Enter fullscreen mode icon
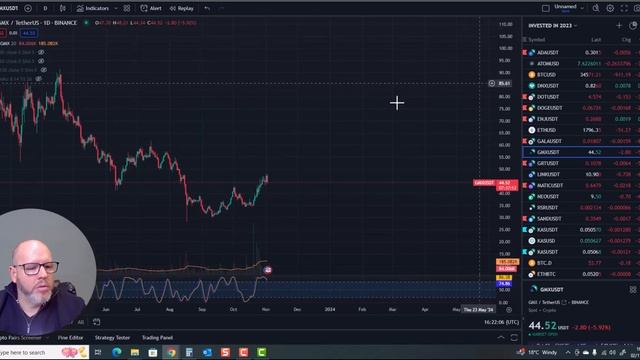The height and width of the screenshot is (360, 640). 624,8
